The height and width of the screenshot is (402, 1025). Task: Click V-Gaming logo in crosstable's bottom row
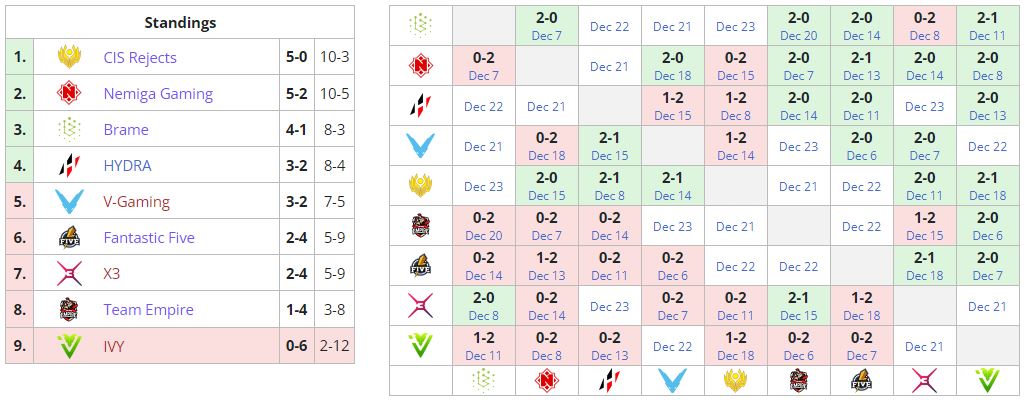(672, 380)
